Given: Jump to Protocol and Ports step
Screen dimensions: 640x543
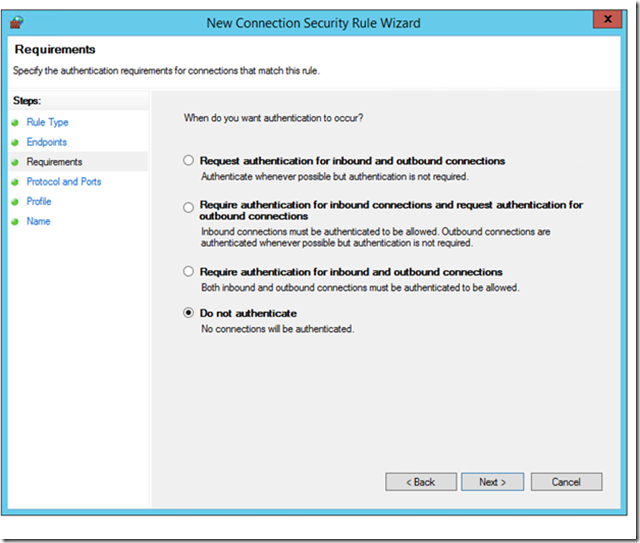Looking at the screenshot, I should coord(64,182).
